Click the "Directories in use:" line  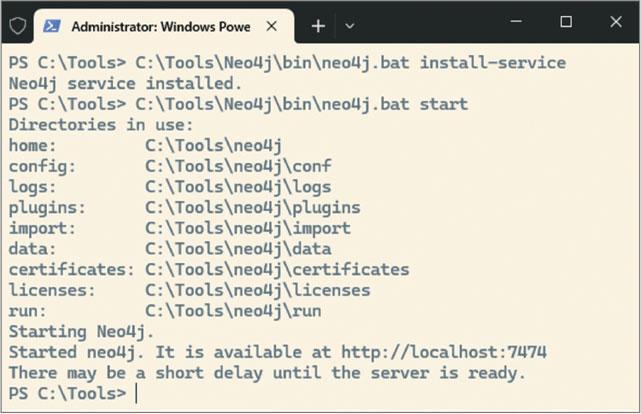[x=101, y=125]
